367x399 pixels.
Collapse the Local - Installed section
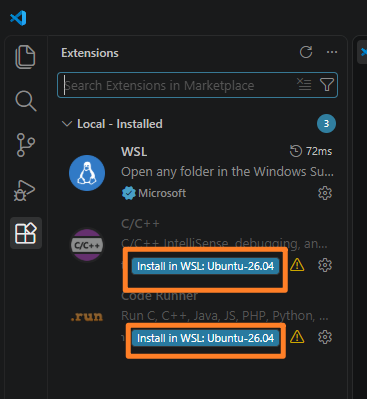(x=67, y=124)
